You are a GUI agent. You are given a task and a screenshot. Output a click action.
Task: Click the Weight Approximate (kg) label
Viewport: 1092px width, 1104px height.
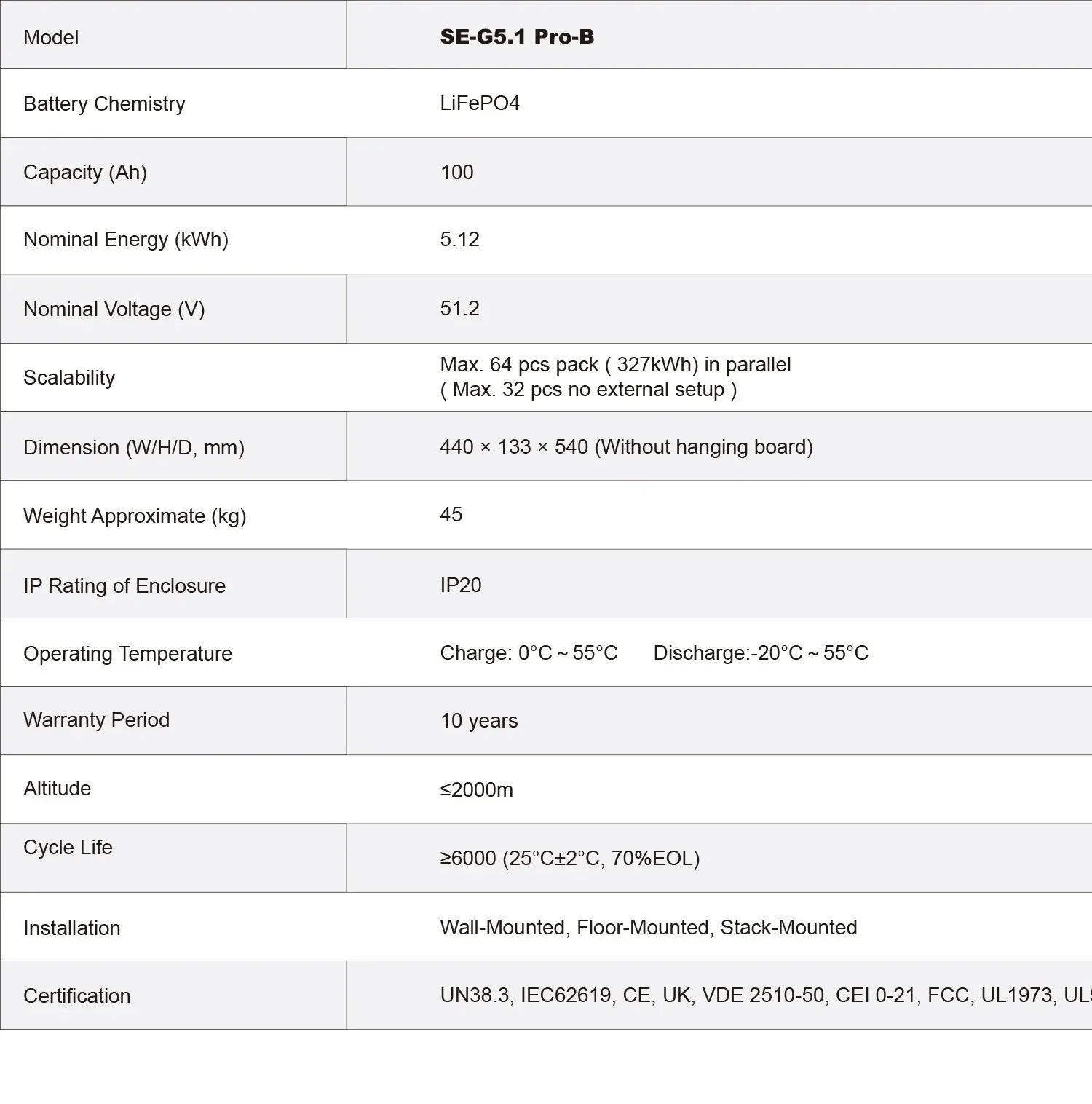point(135,516)
